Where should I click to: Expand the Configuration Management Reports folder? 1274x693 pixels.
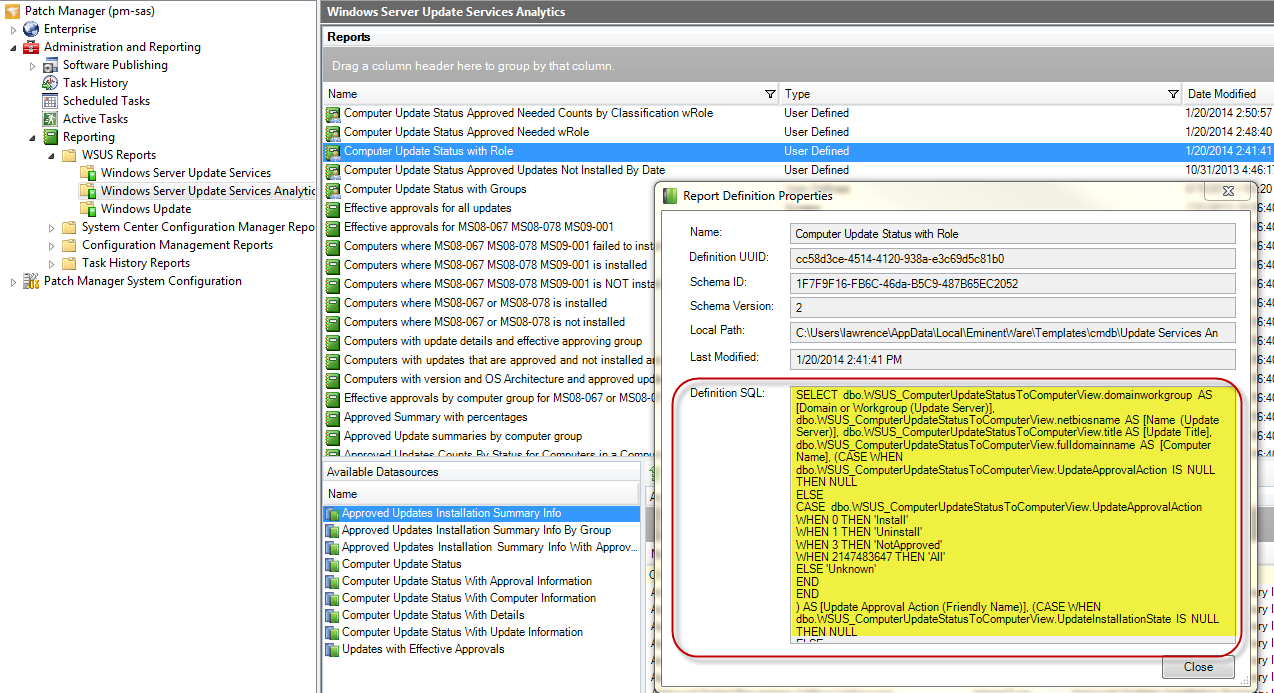[52, 246]
